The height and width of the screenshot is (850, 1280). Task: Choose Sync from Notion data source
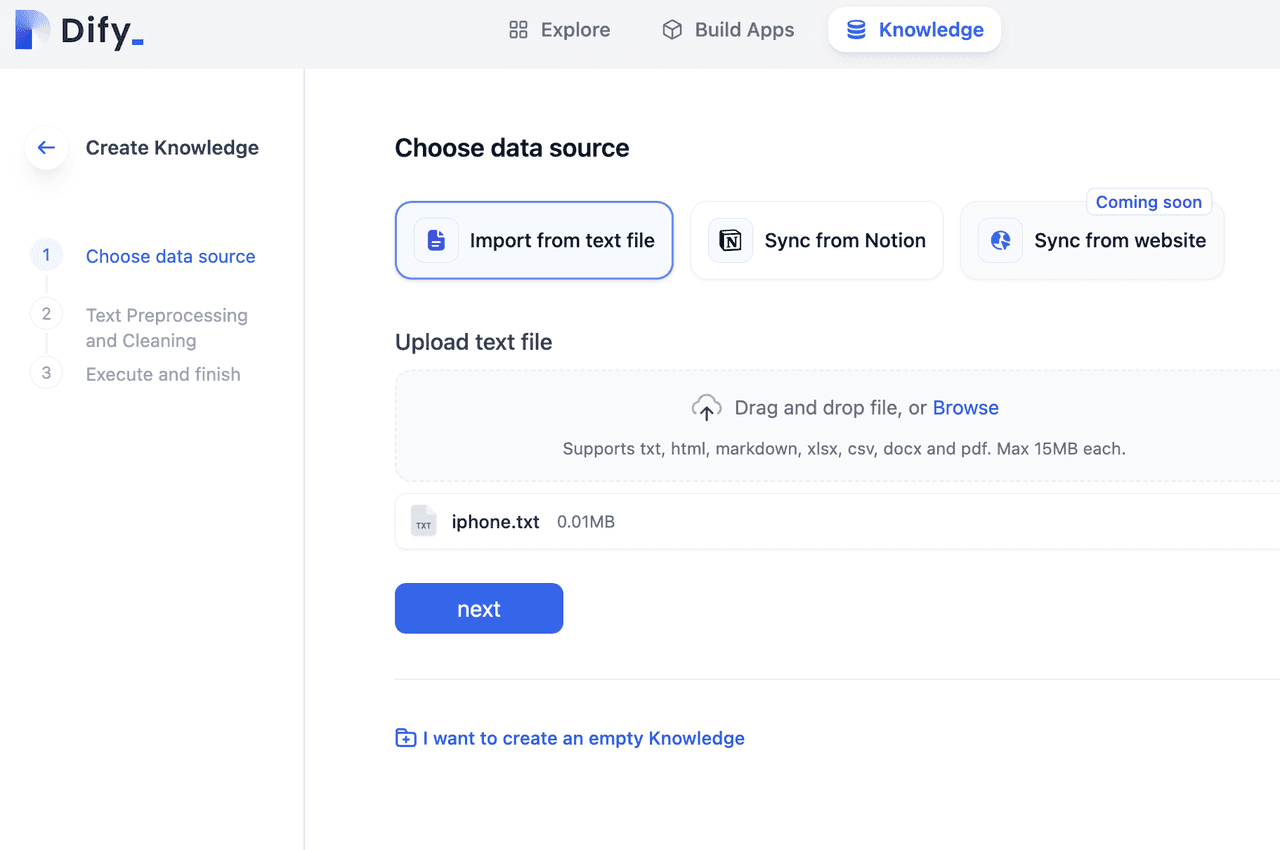click(x=816, y=241)
